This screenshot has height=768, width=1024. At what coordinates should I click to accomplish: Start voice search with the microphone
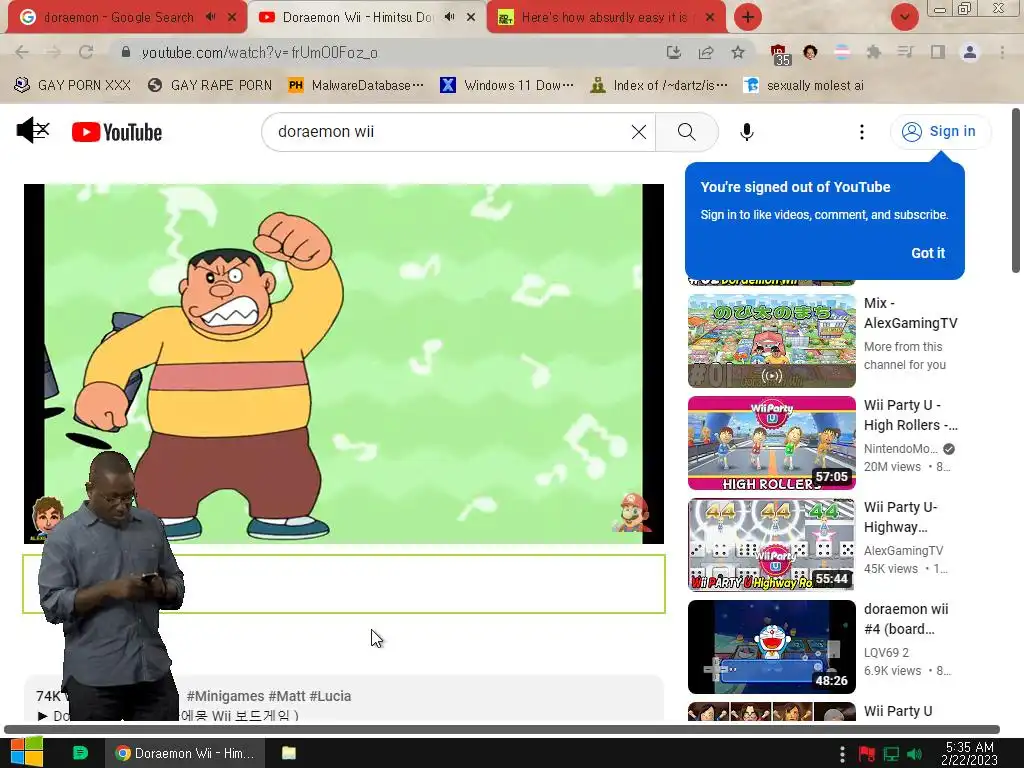(x=747, y=132)
